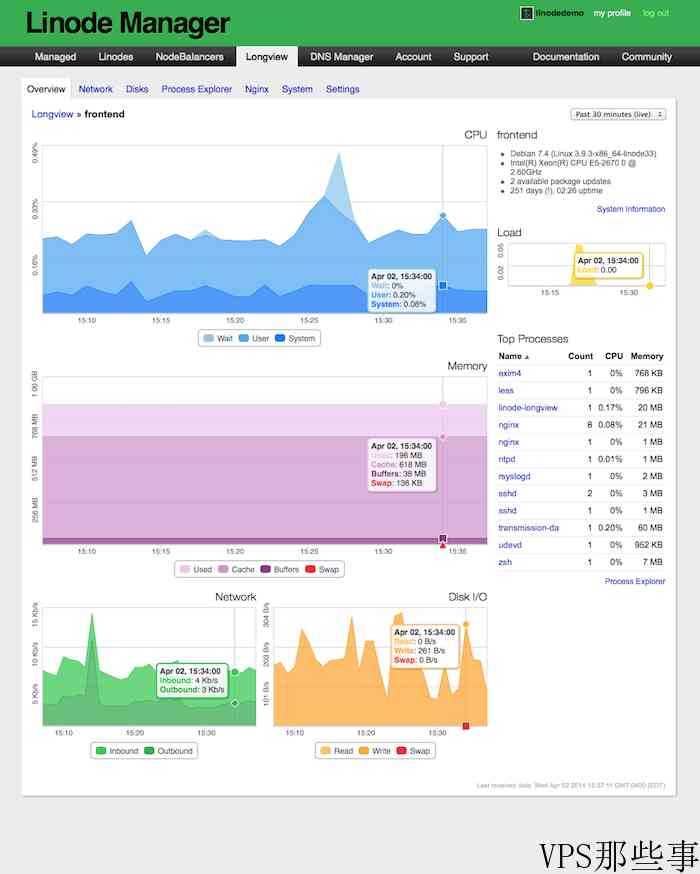Toggle the Buffers series in Memory legend

(x=280, y=570)
